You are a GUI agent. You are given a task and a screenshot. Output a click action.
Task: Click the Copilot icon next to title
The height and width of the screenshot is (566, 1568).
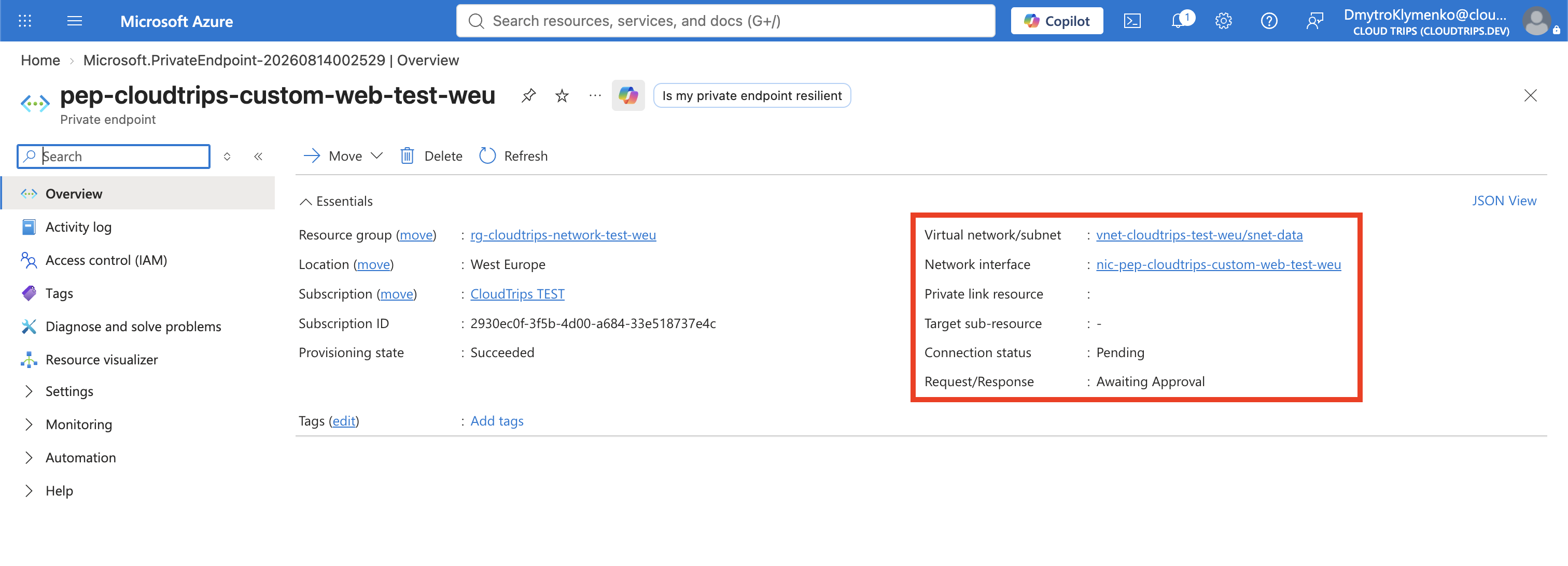627,95
